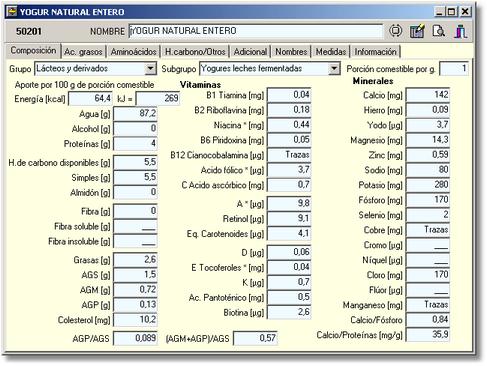Click the B6 Piridoxina value field

click(x=289, y=140)
